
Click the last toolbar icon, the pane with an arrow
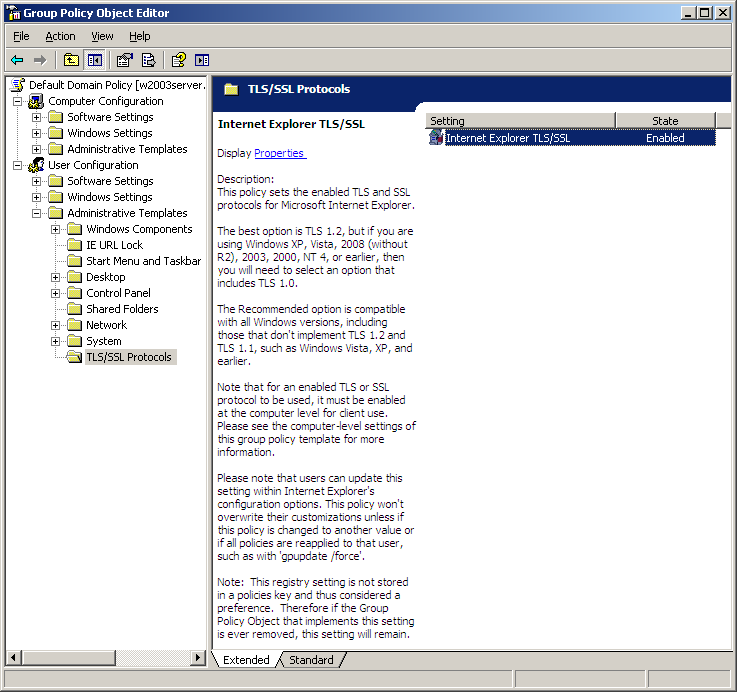[x=202, y=60]
